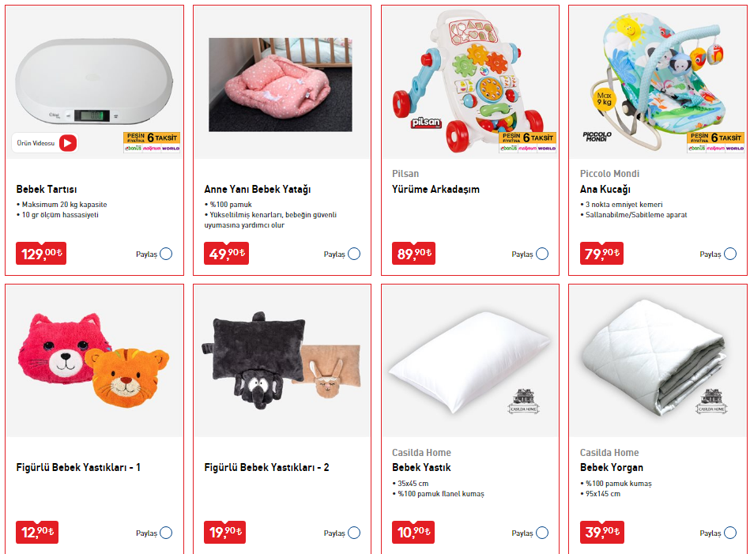Toggle Paylaş circle for Bebek Yorgan
Viewport: 750px width, 554px height.
(x=729, y=533)
